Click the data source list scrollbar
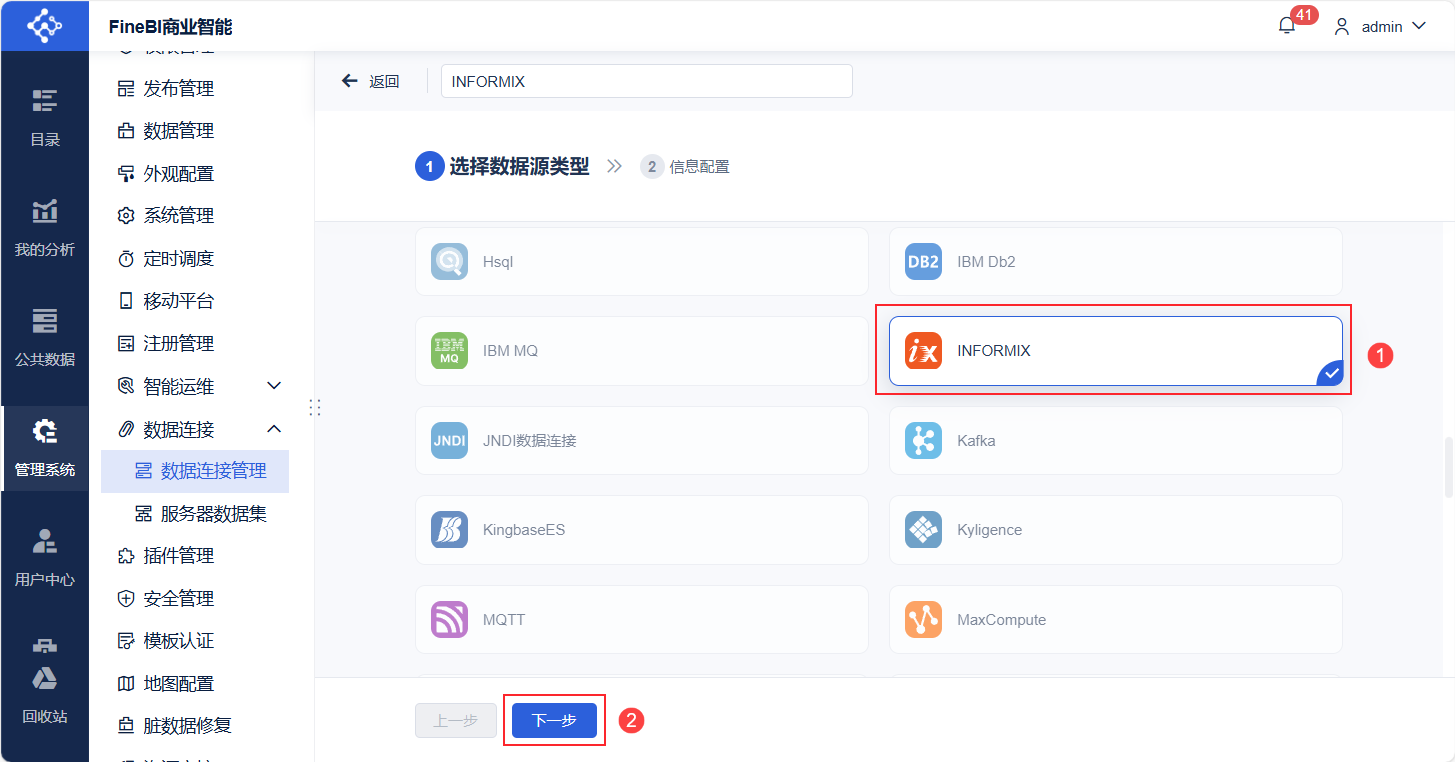Viewport: 1455px width, 762px height. pos(1448,467)
